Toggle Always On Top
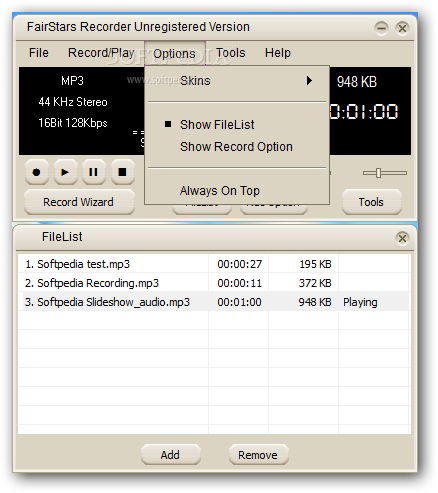Viewport: 438px width, 493px height. pyautogui.click(x=237, y=191)
